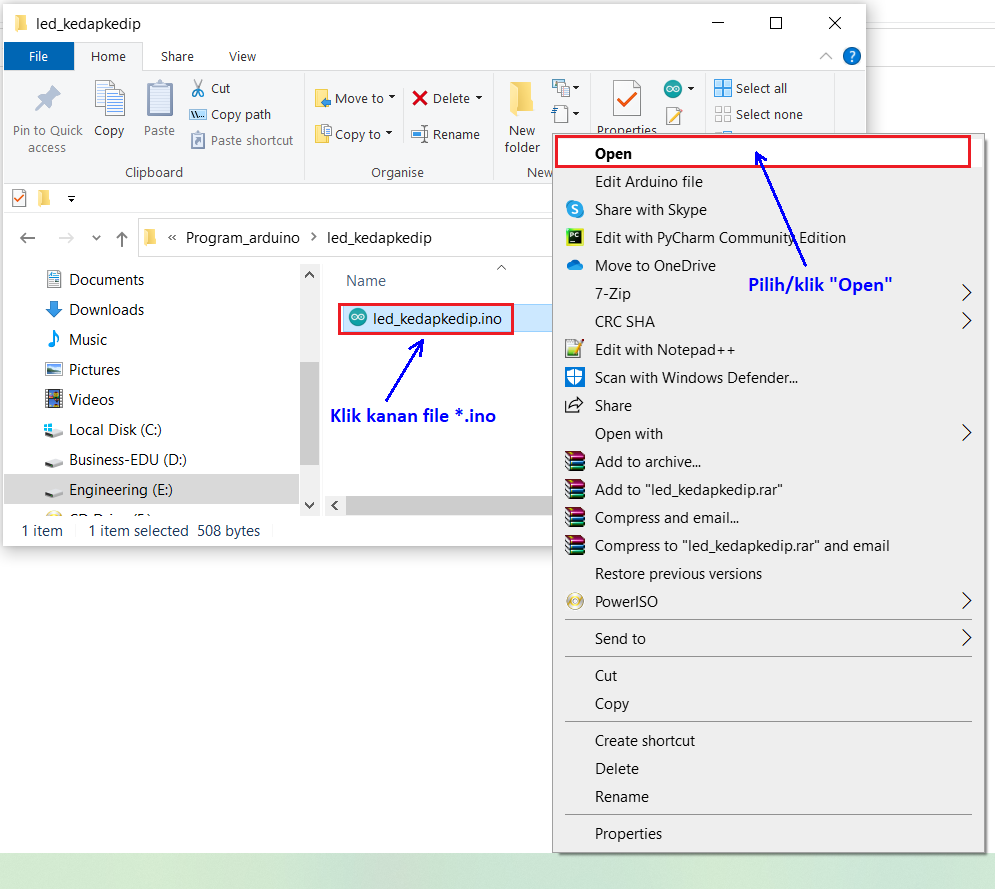
Task: Click the Cut scissors icon in ribbon
Action: (x=198, y=88)
